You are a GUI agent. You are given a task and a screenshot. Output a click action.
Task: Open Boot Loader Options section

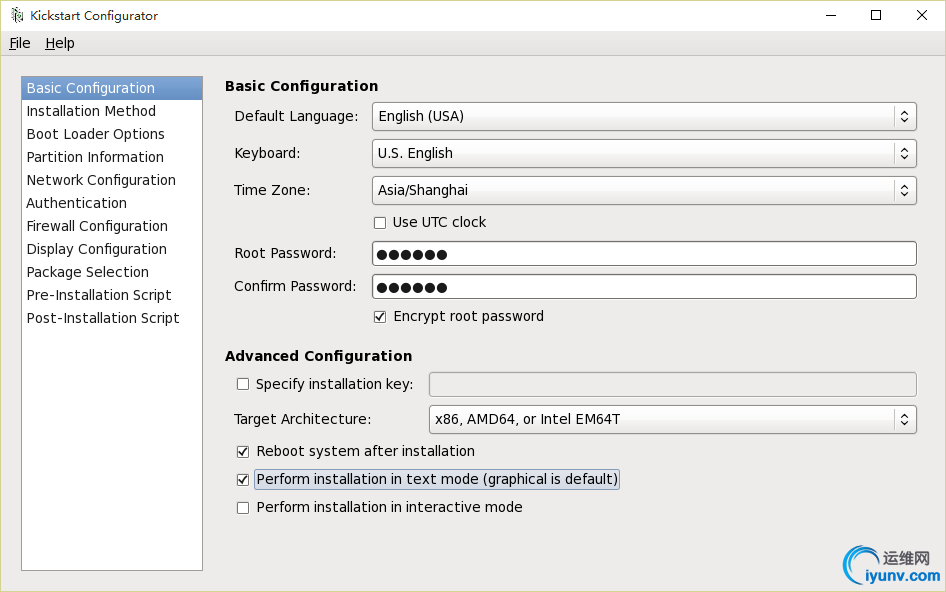coord(112,134)
